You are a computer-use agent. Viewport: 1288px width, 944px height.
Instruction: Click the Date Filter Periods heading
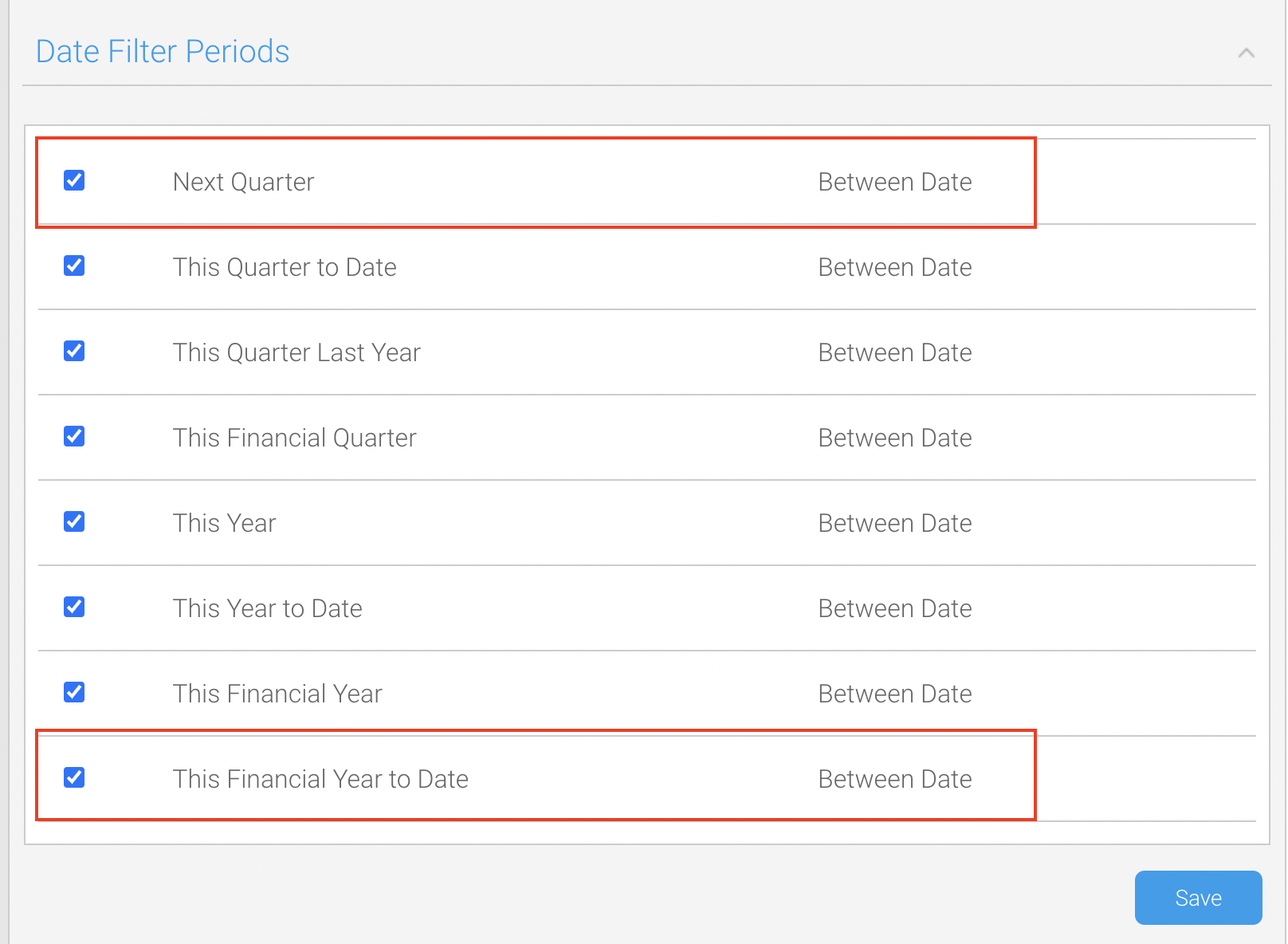click(x=163, y=51)
